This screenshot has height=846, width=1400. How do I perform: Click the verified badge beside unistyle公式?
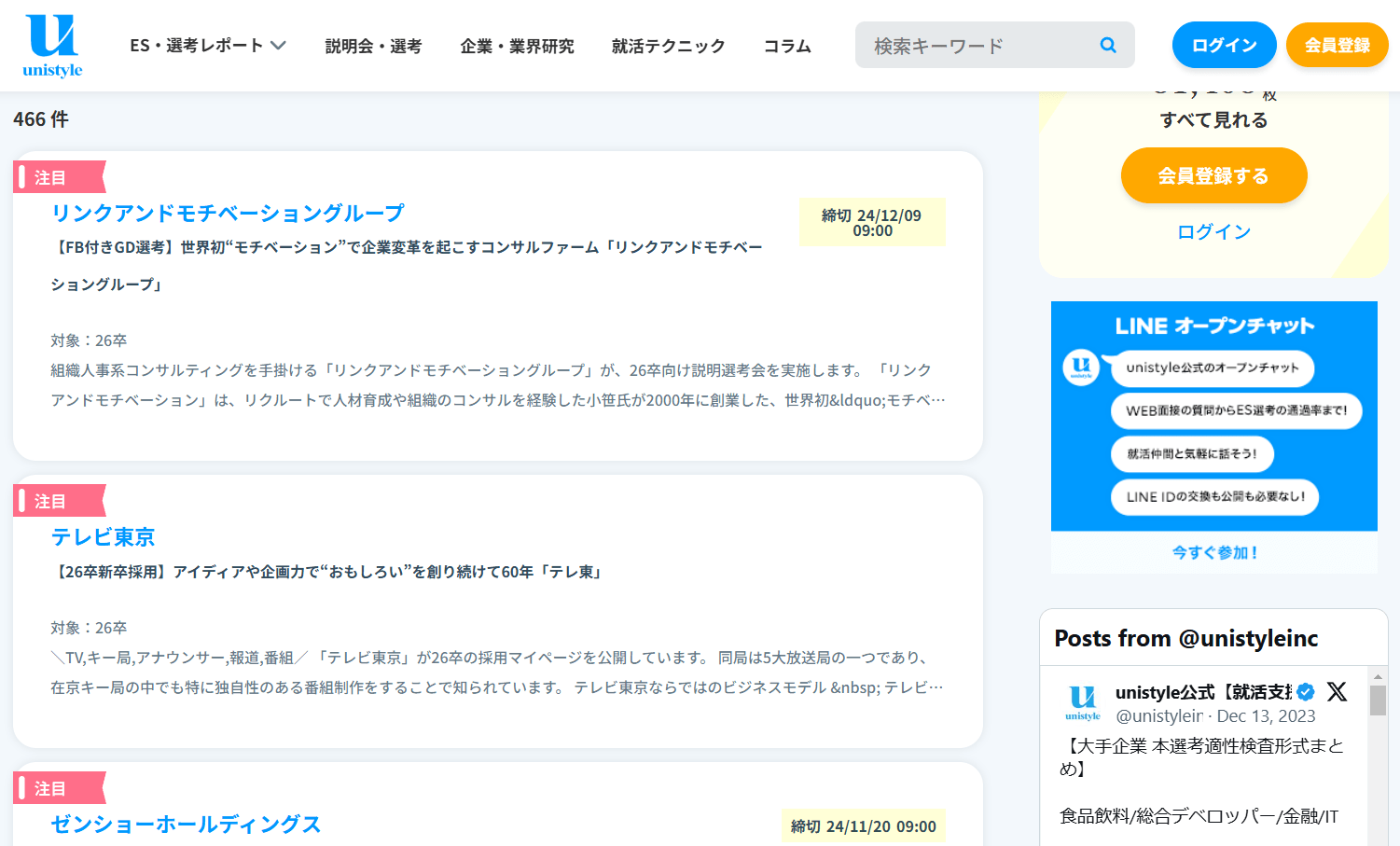pyautogui.click(x=1306, y=692)
